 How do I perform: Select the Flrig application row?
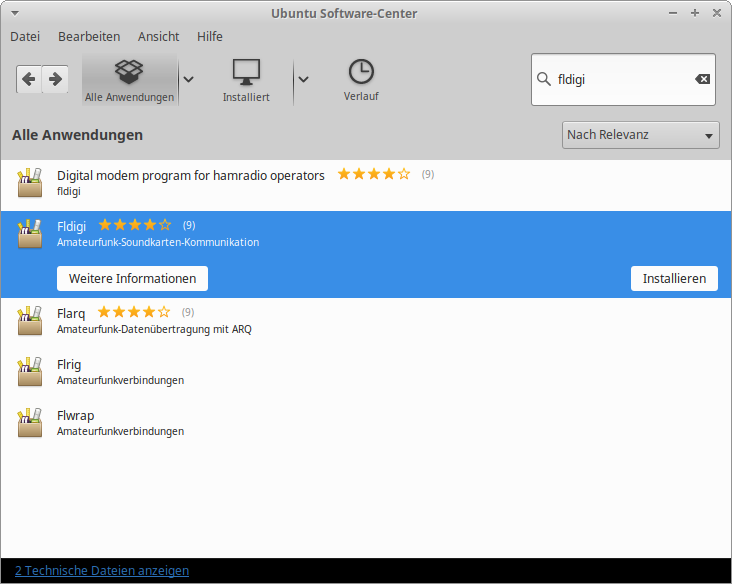click(366, 372)
